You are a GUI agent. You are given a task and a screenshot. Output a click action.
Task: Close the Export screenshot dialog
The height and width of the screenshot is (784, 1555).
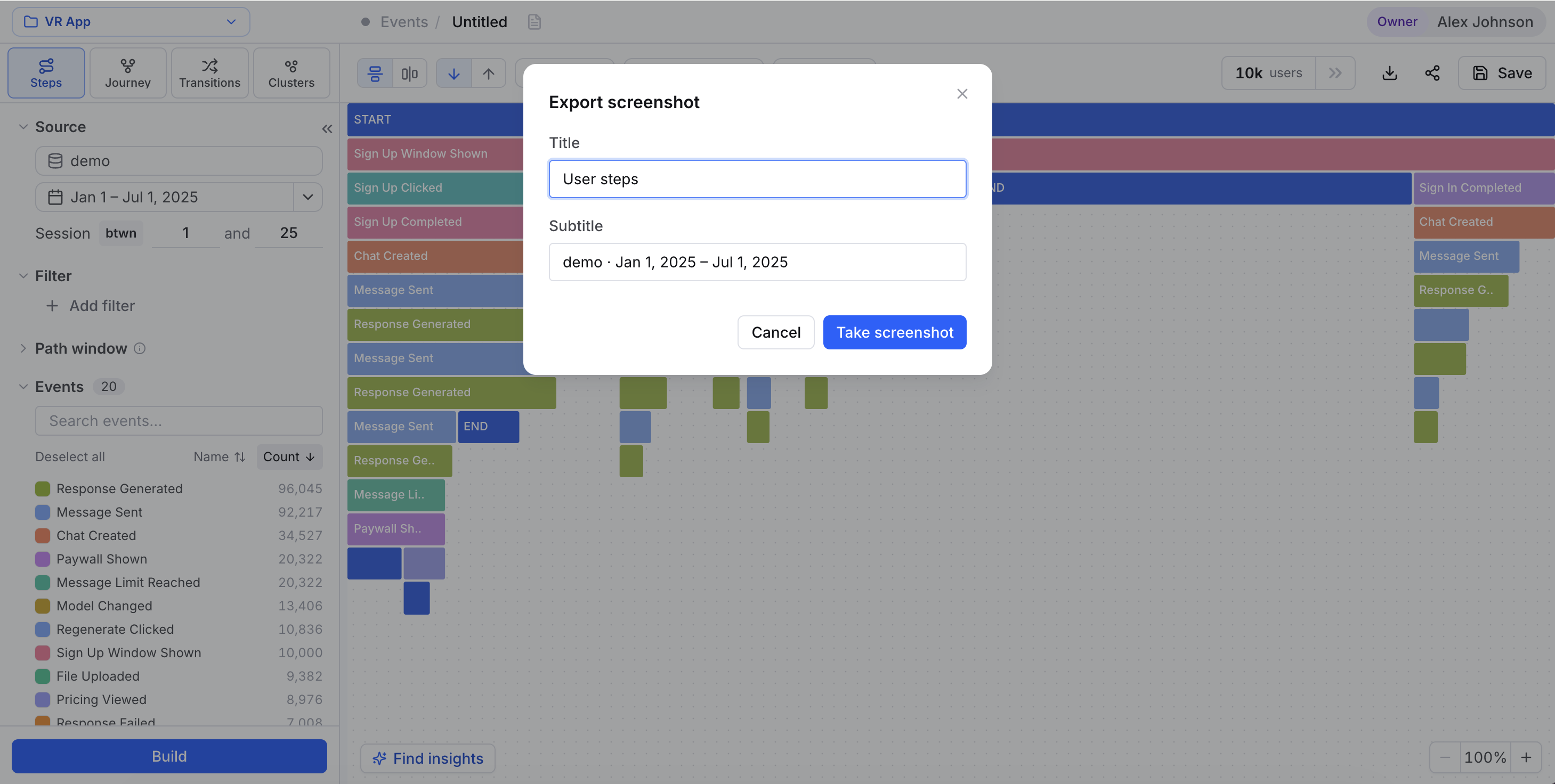[962, 94]
